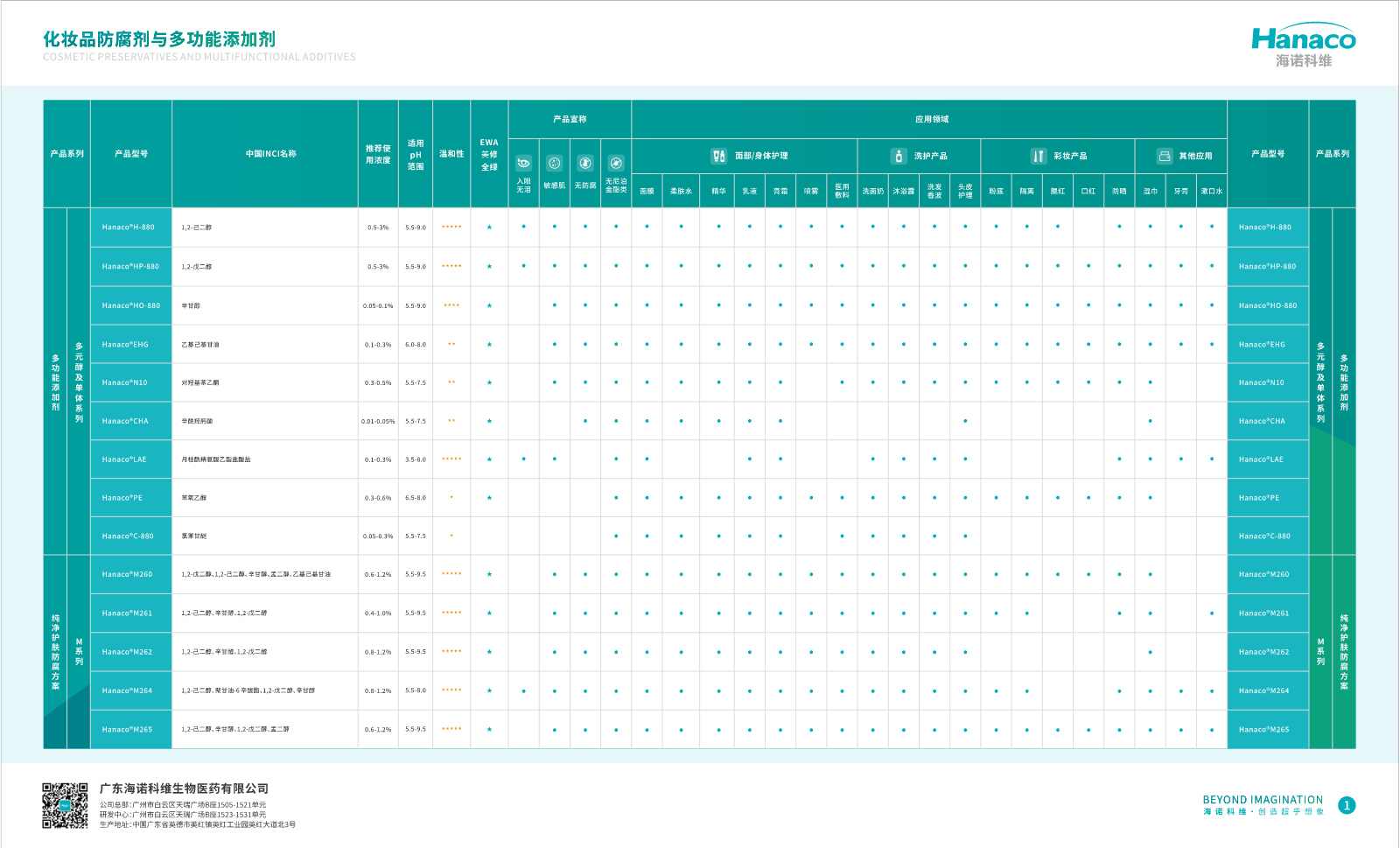The height and width of the screenshot is (848, 1400).
Task: Click the 3.5-8.0 pH range value
Action: 416,459
